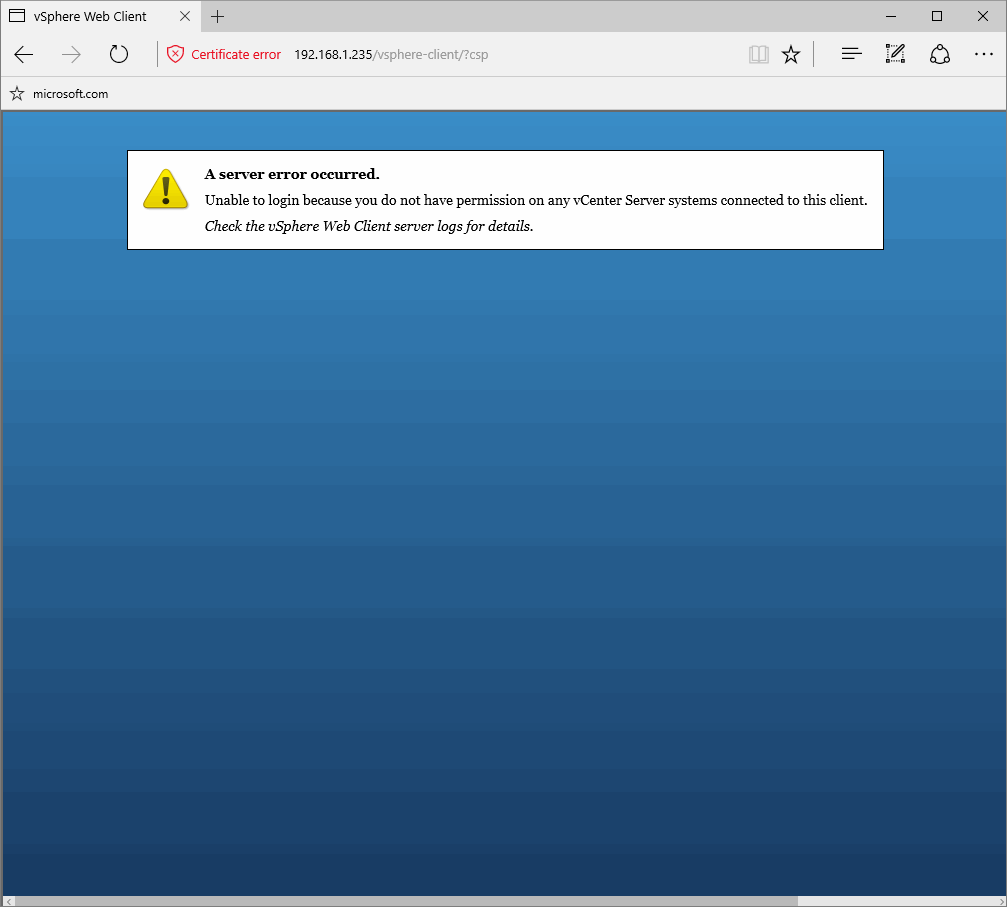Add the current page to favorites with the star

791,54
